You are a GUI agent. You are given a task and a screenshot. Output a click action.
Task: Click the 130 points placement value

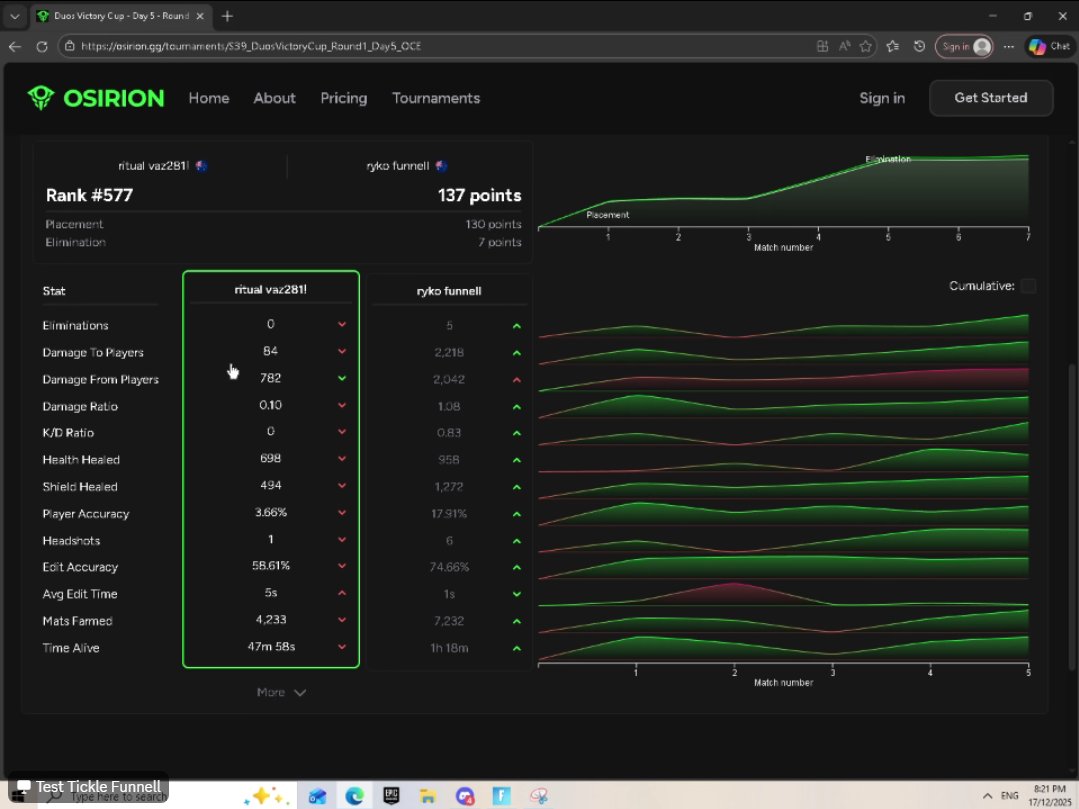pos(493,224)
